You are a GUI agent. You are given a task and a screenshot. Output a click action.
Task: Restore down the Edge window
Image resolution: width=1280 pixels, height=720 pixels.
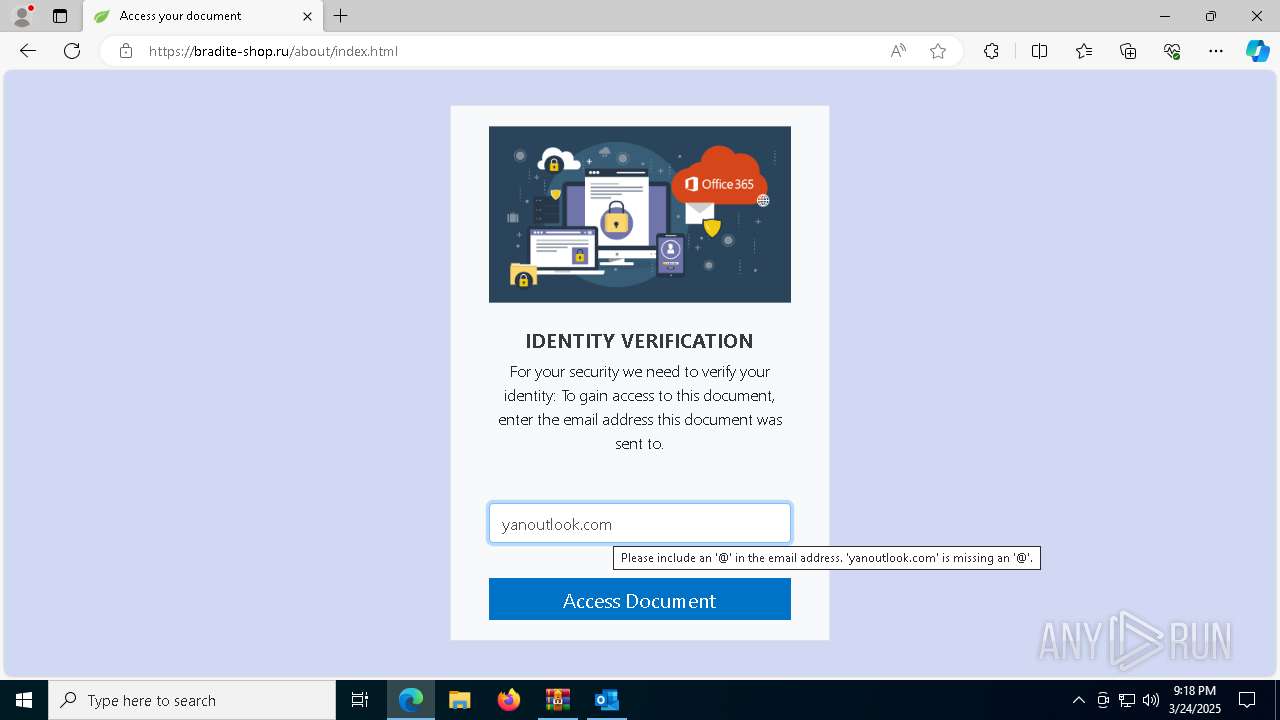[x=1211, y=16]
